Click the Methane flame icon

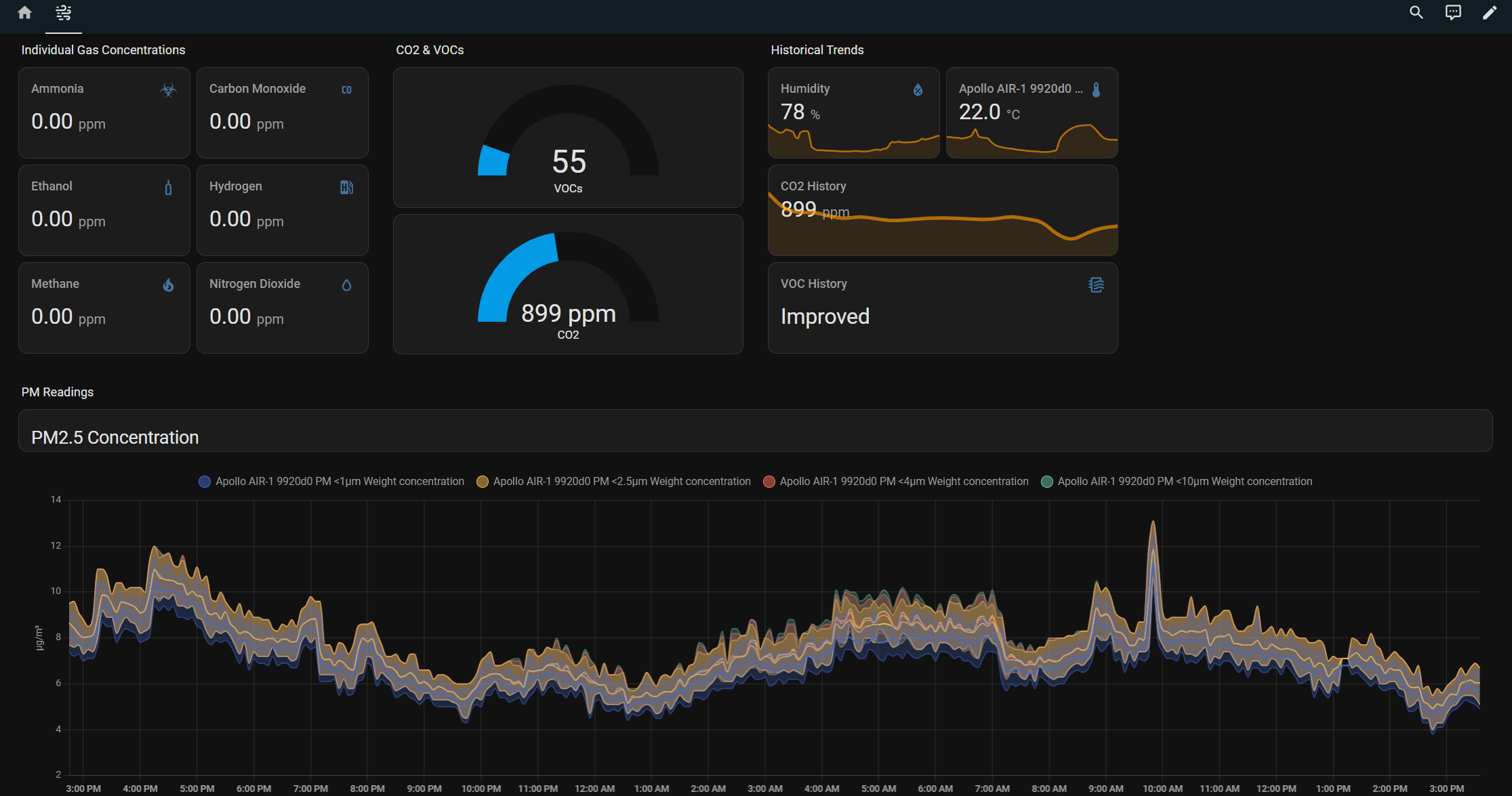click(x=168, y=285)
